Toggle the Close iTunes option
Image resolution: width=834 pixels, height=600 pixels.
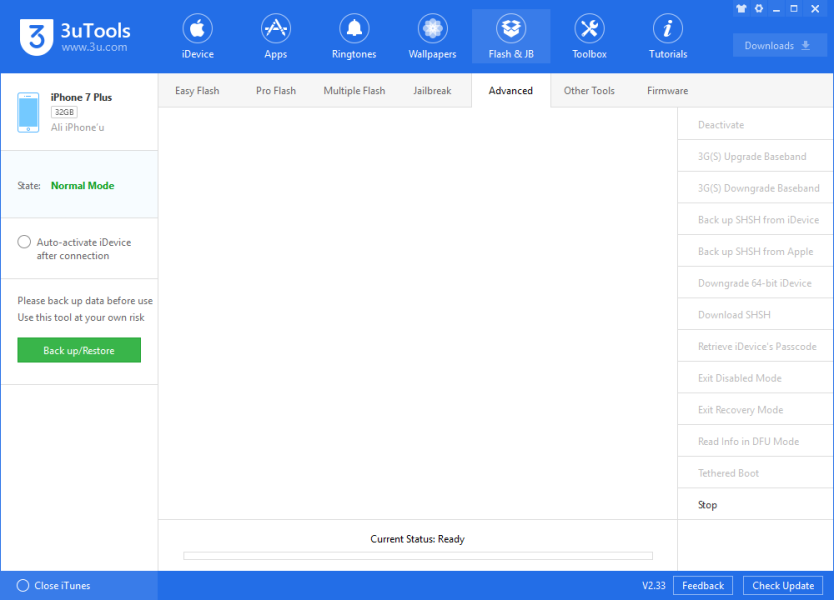point(23,586)
